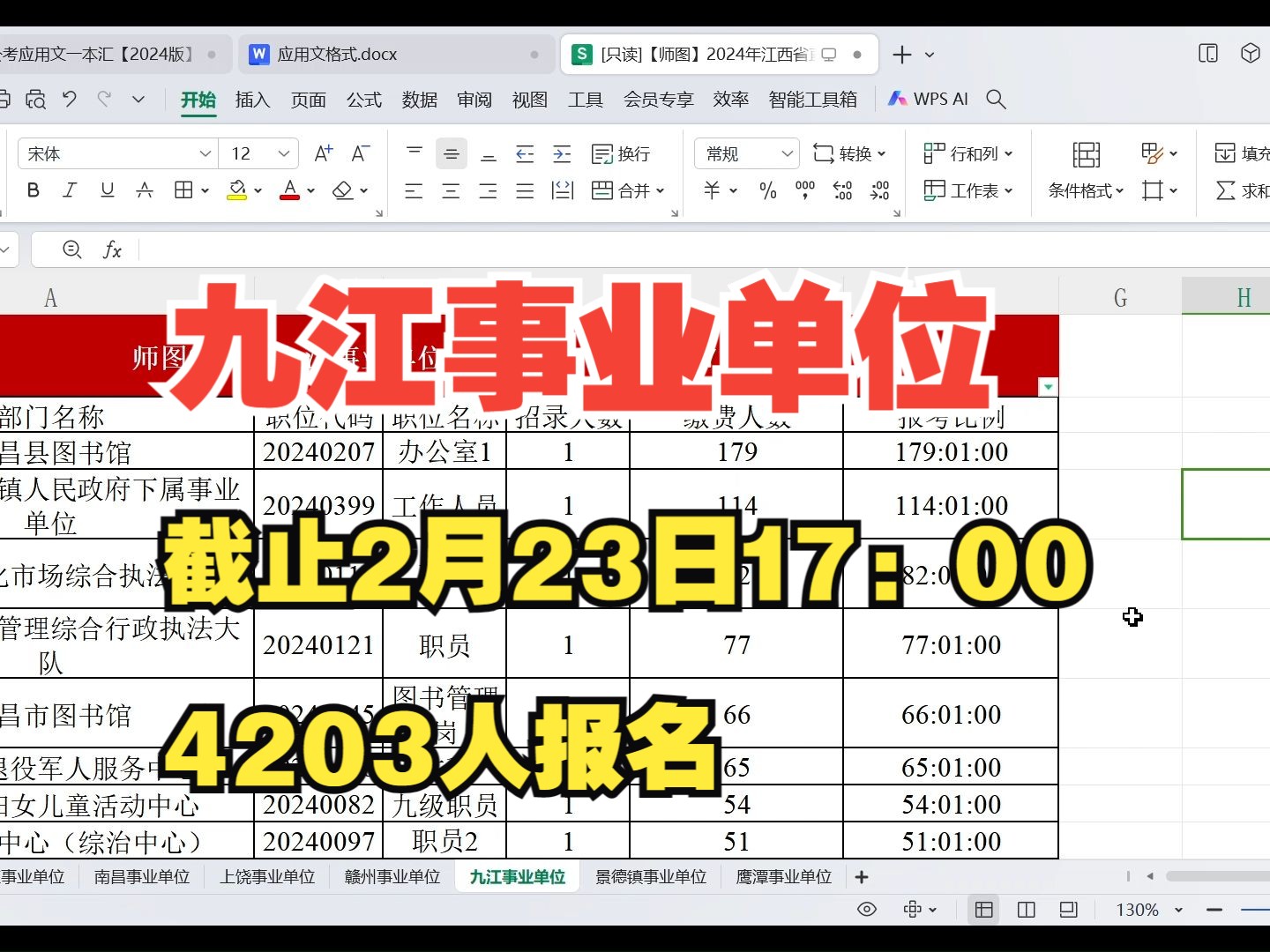Open 行和列 rows and columns menu
Viewport: 1270px width, 952px height.
pyautogui.click(x=968, y=153)
